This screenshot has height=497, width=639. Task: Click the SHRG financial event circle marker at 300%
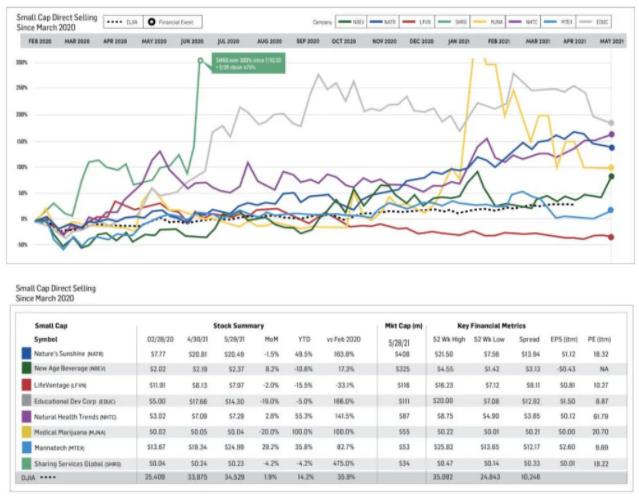coord(201,61)
